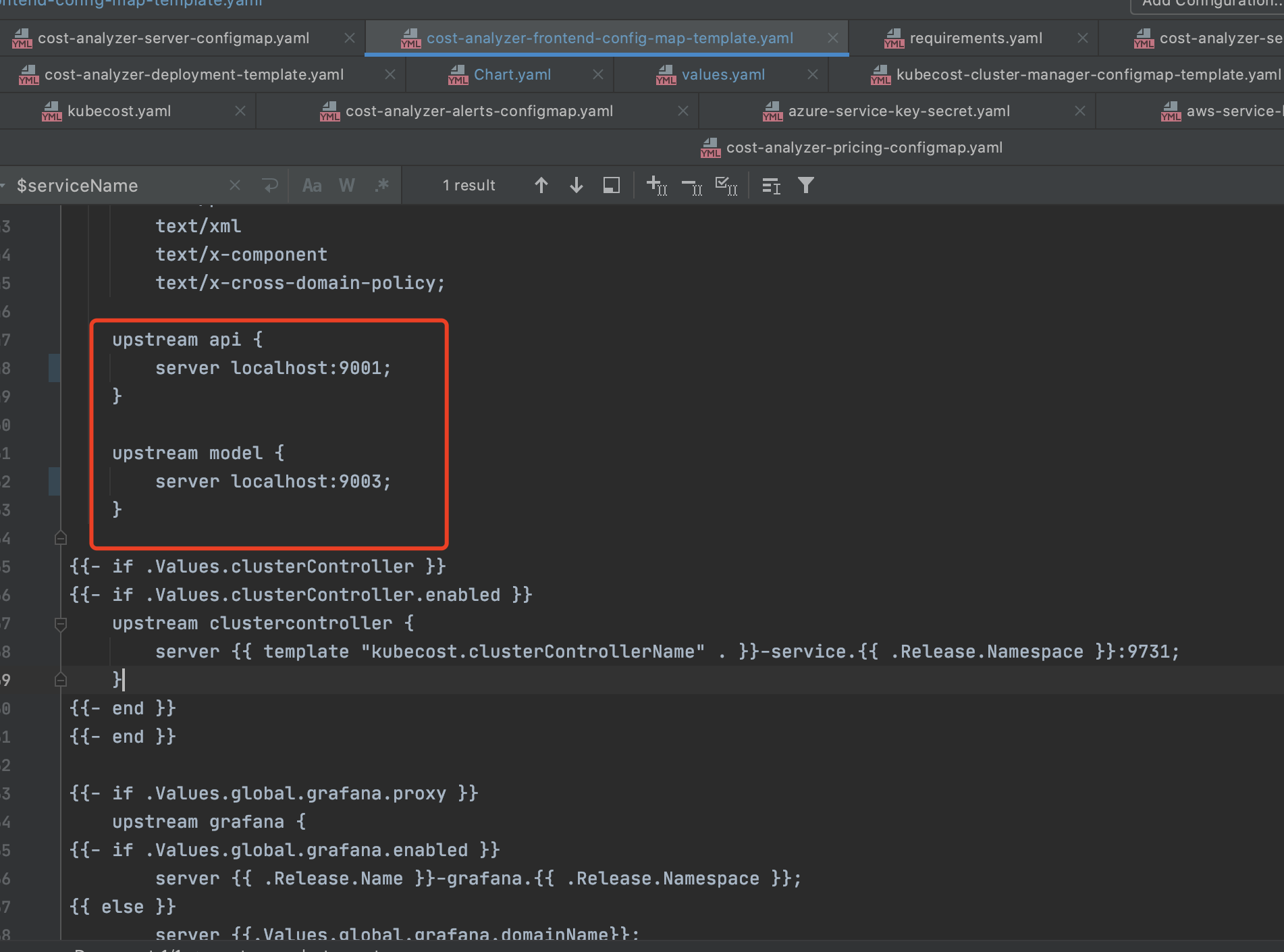Switch to the values.yaml tab
The height and width of the screenshot is (952, 1284).
click(724, 74)
